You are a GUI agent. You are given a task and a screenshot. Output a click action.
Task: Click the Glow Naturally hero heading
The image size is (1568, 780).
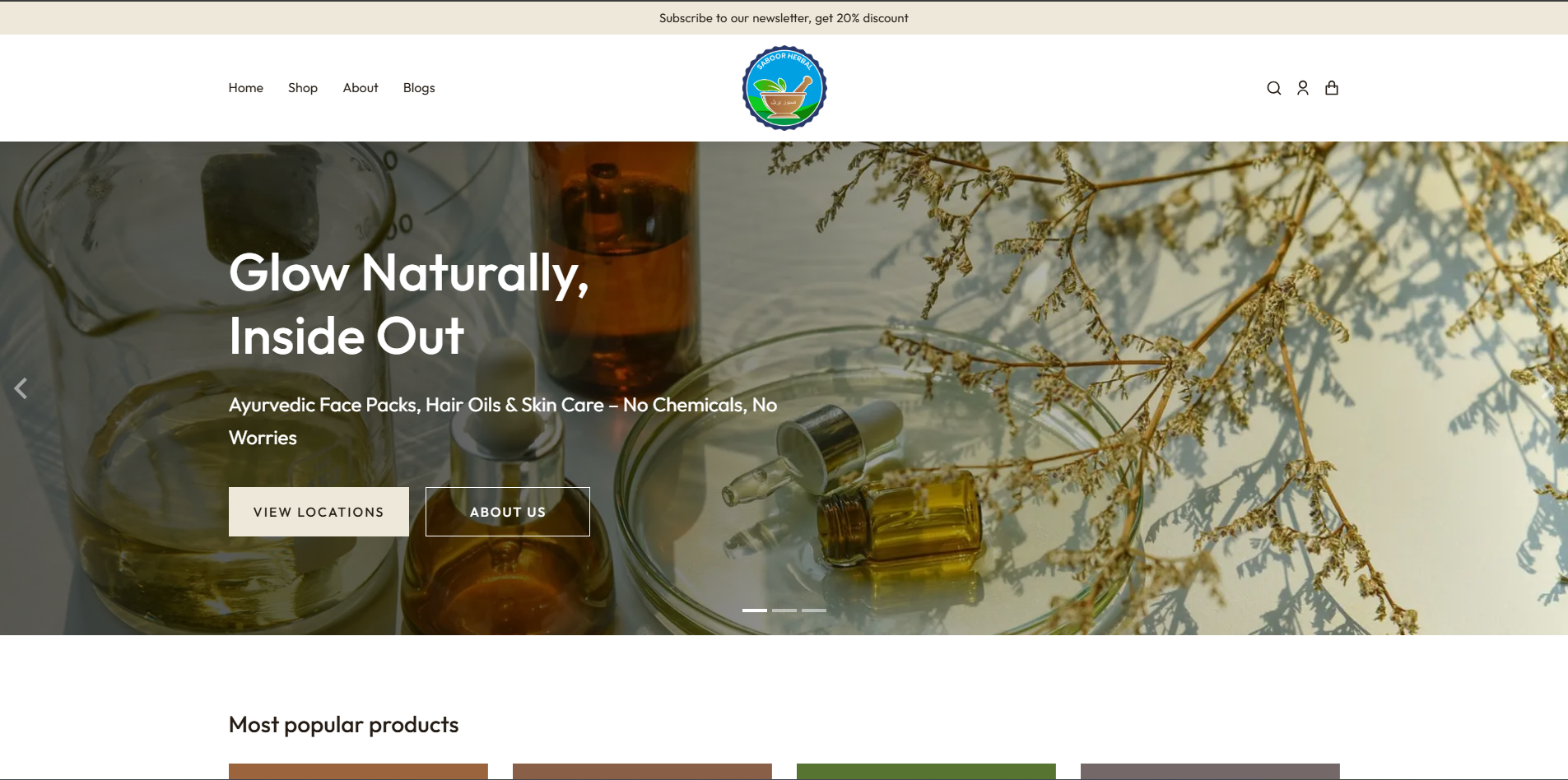[x=409, y=304]
